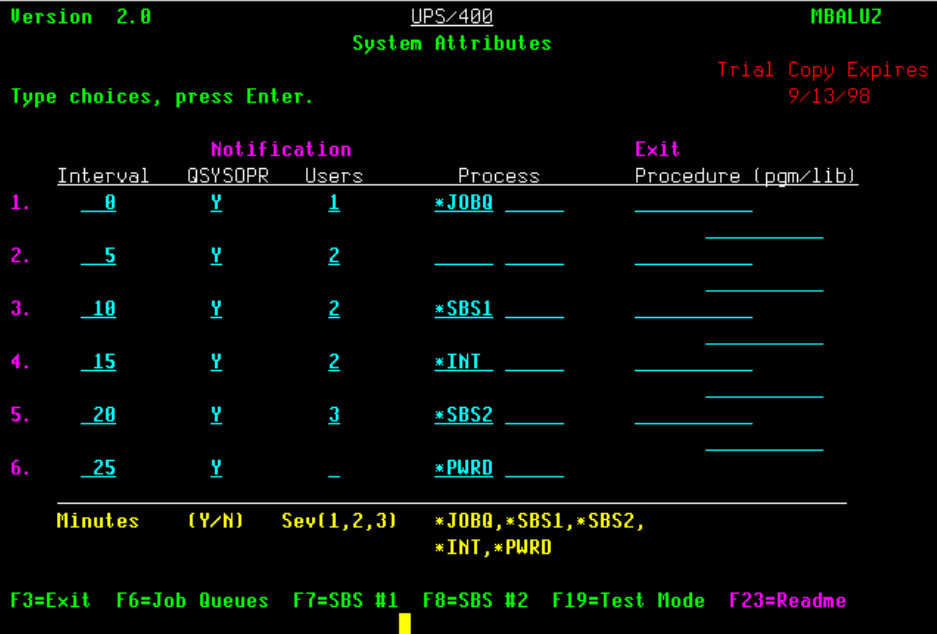Screen dimensions: 937x634
Task: Click the '*INT,*PWRD' hint line
Action: (493, 547)
